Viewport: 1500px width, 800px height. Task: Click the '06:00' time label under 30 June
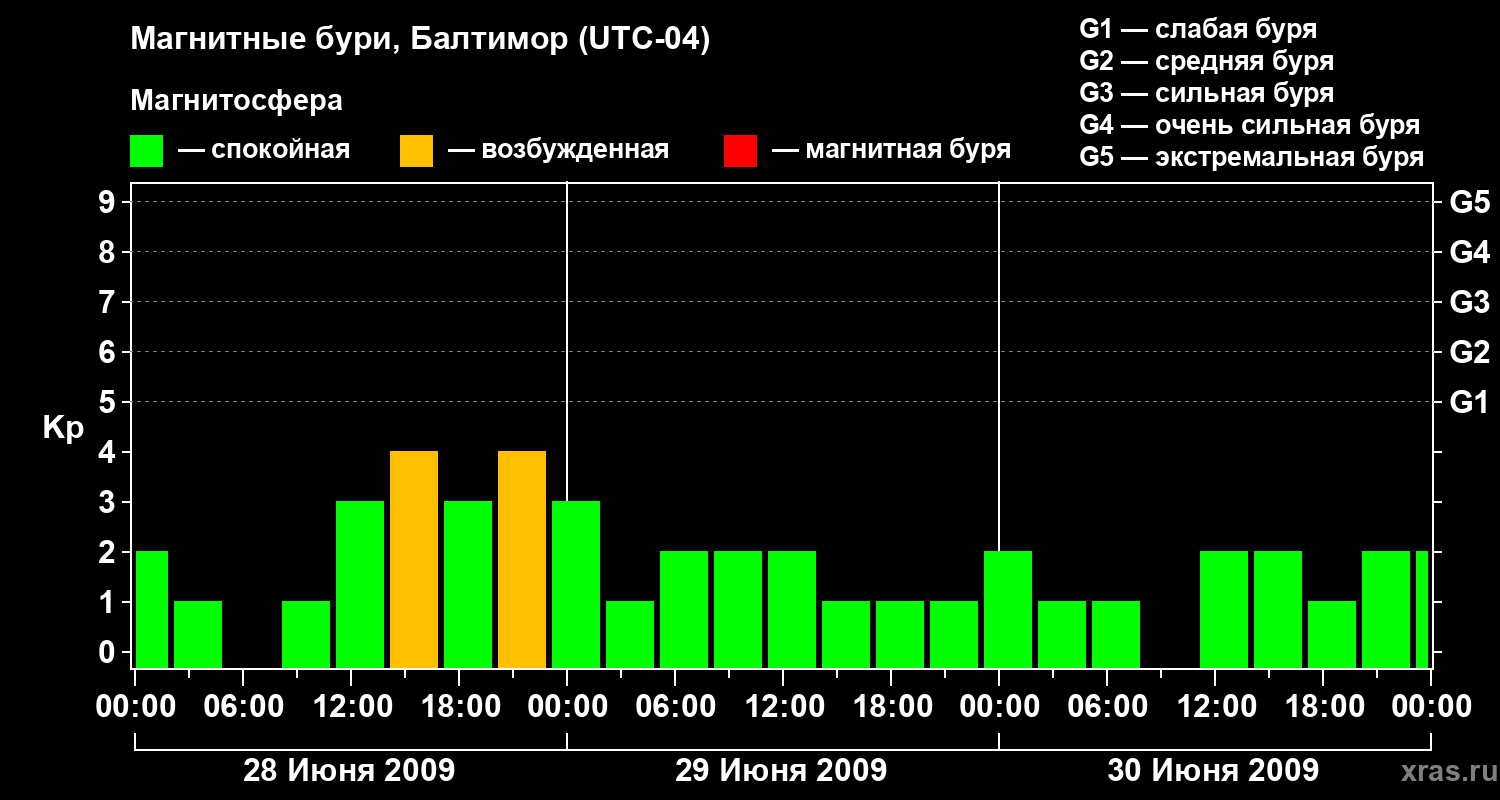click(x=1107, y=707)
